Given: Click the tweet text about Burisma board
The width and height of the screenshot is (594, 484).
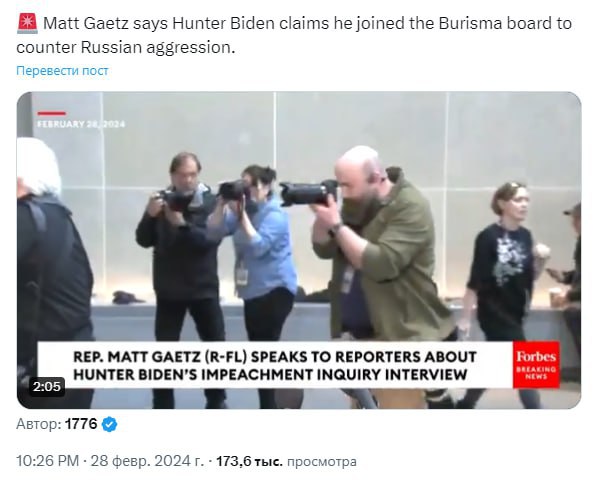Looking at the screenshot, I should (x=294, y=35).
